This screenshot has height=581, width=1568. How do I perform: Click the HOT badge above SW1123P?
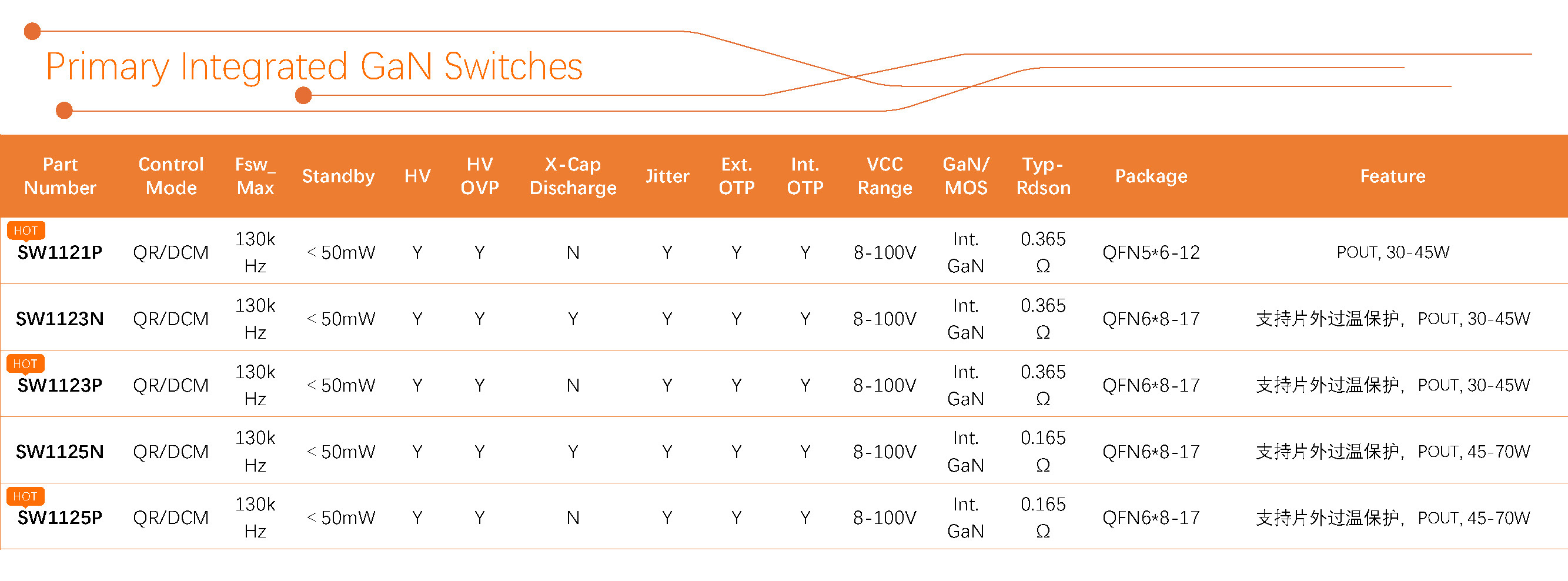[25, 363]
